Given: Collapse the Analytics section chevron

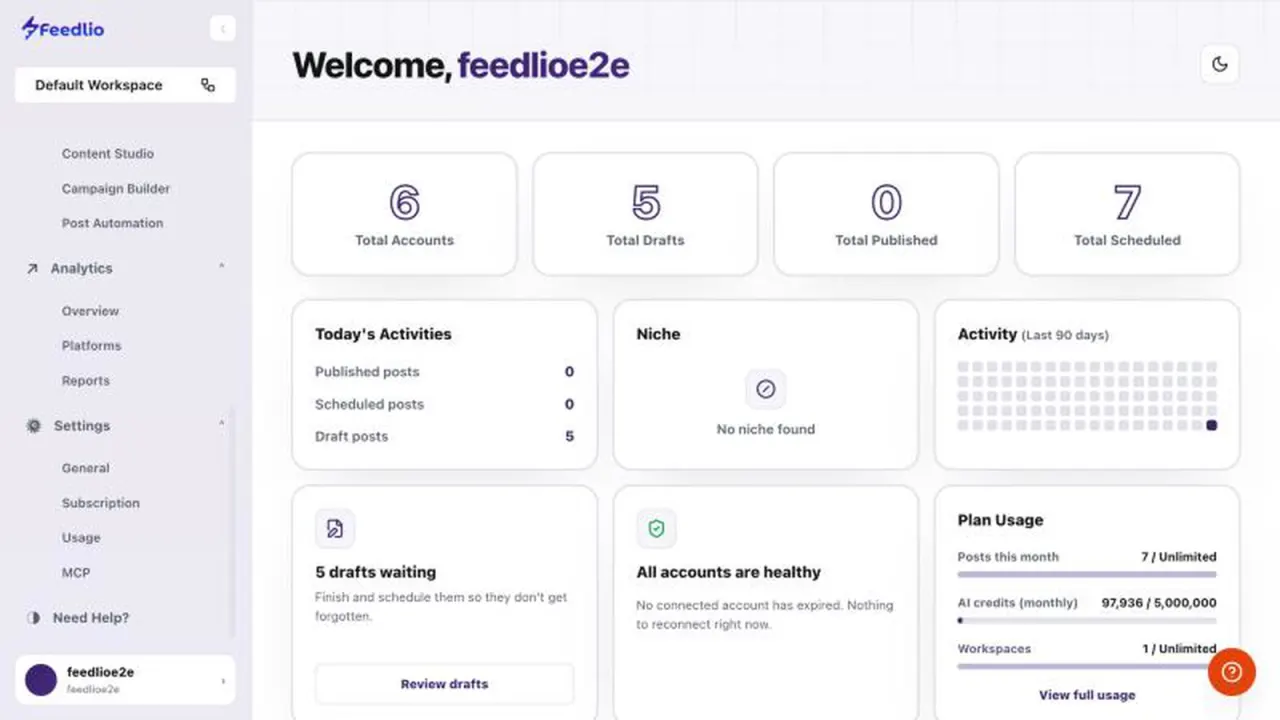Looking at the screenshot, I should 221,267.
